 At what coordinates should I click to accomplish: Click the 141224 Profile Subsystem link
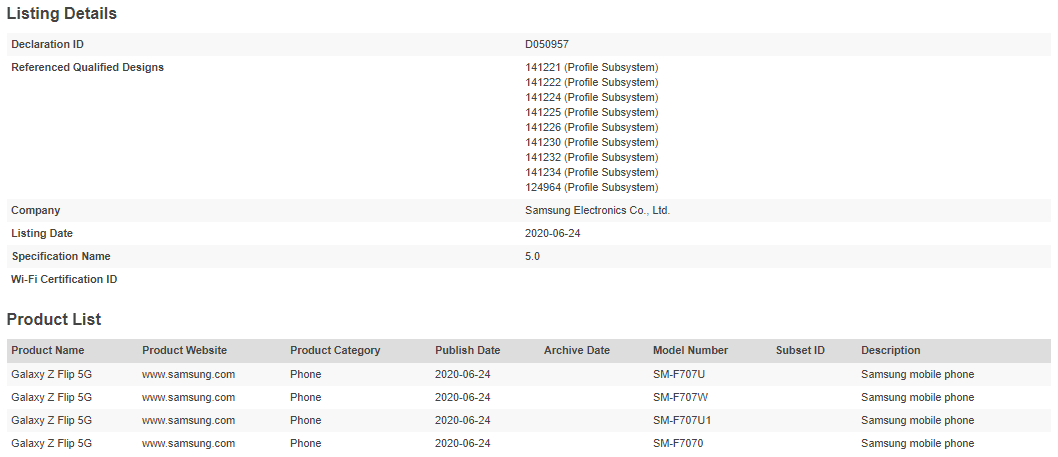542,97
